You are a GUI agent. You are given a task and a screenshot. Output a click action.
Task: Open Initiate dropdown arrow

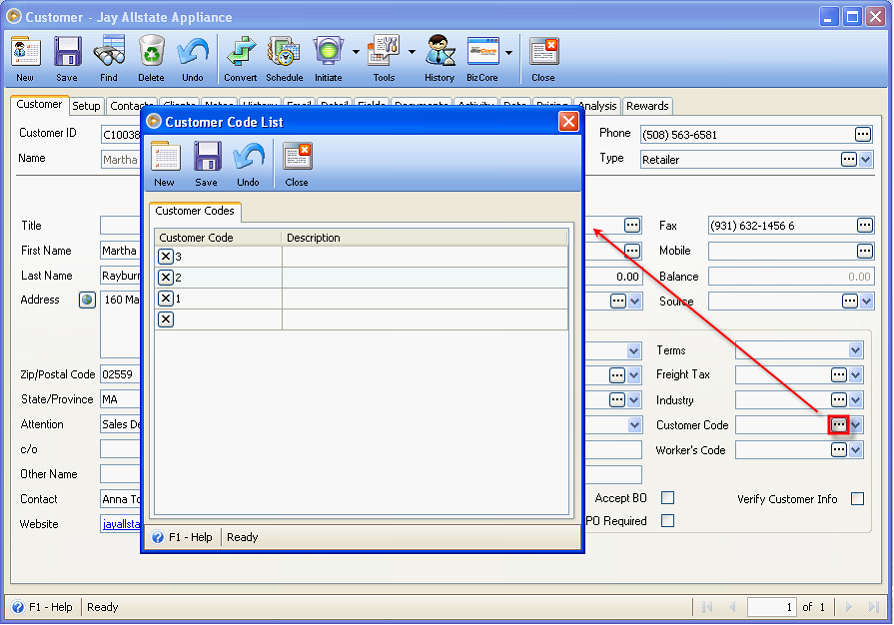[356, 52]
